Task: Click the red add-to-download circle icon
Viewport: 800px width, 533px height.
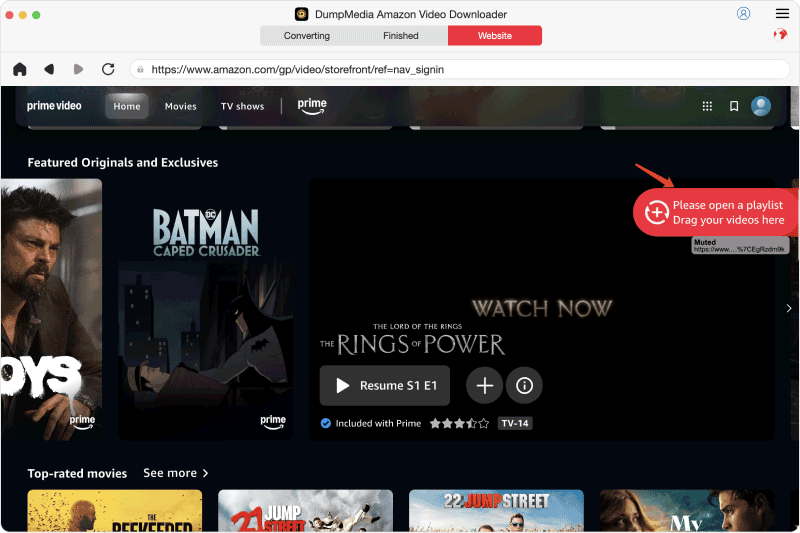Action: (656, 212)
